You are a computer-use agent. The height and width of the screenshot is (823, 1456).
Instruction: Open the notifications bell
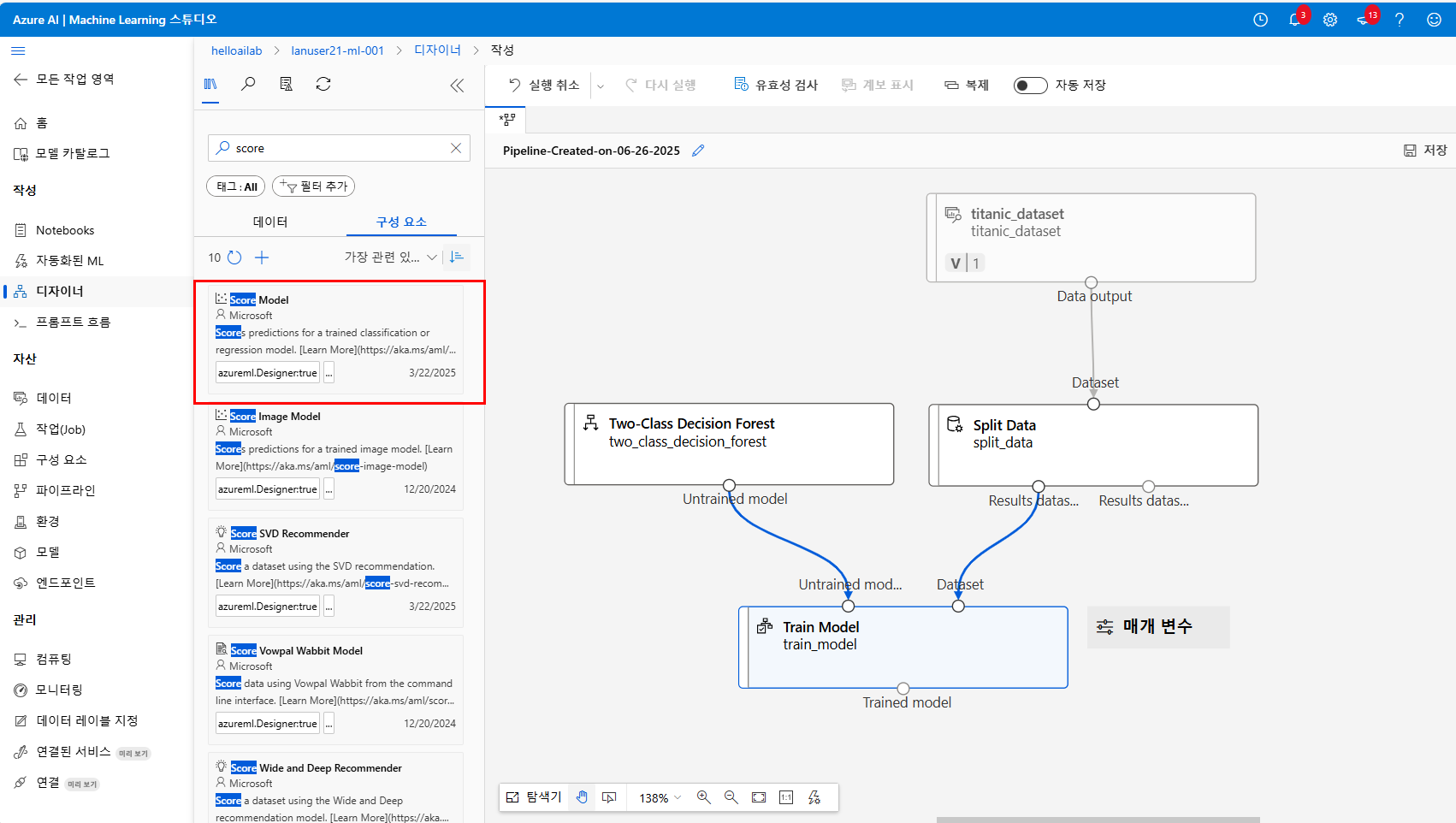pos(1295,20)
